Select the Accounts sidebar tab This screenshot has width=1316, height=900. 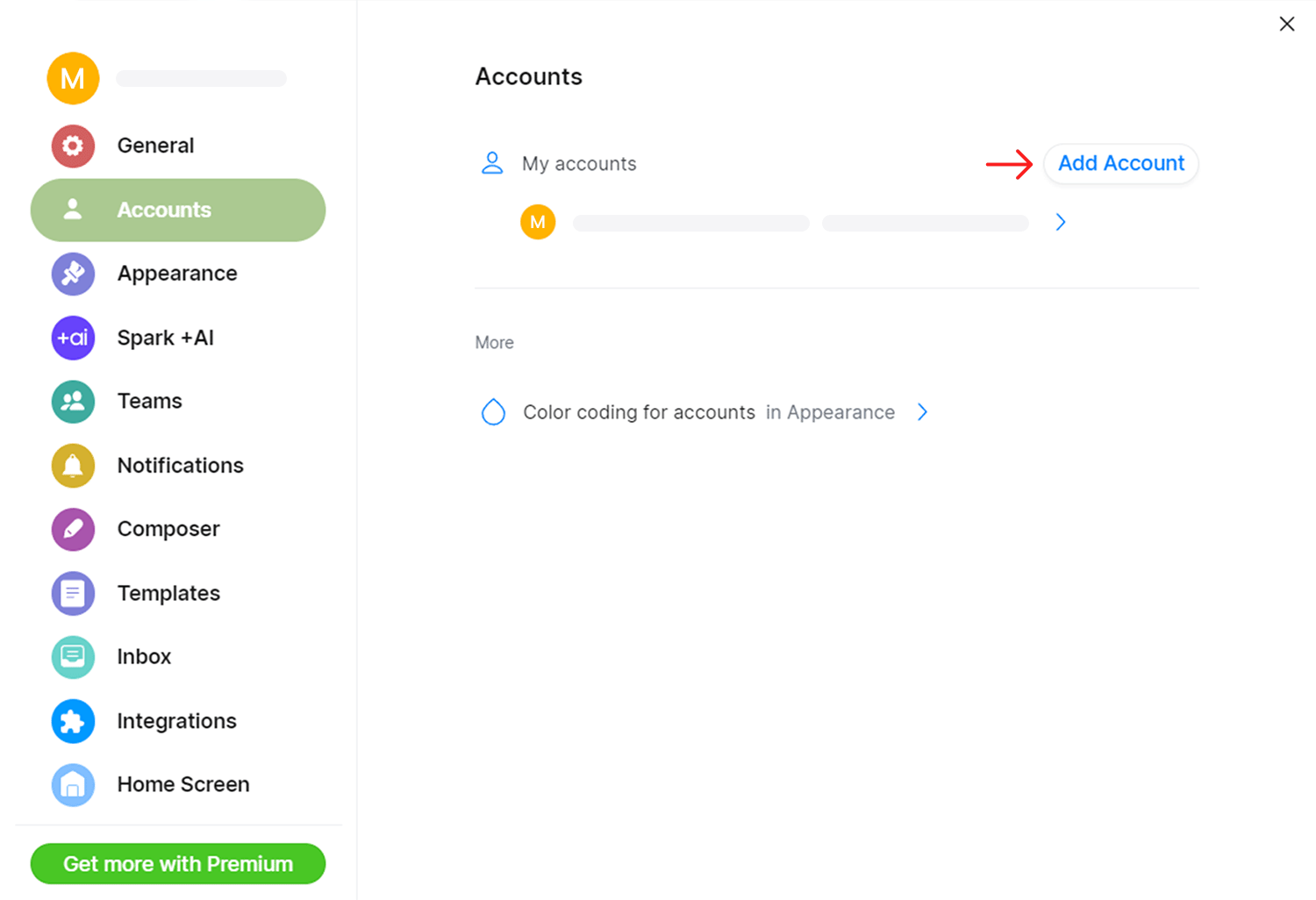point(178,211)
